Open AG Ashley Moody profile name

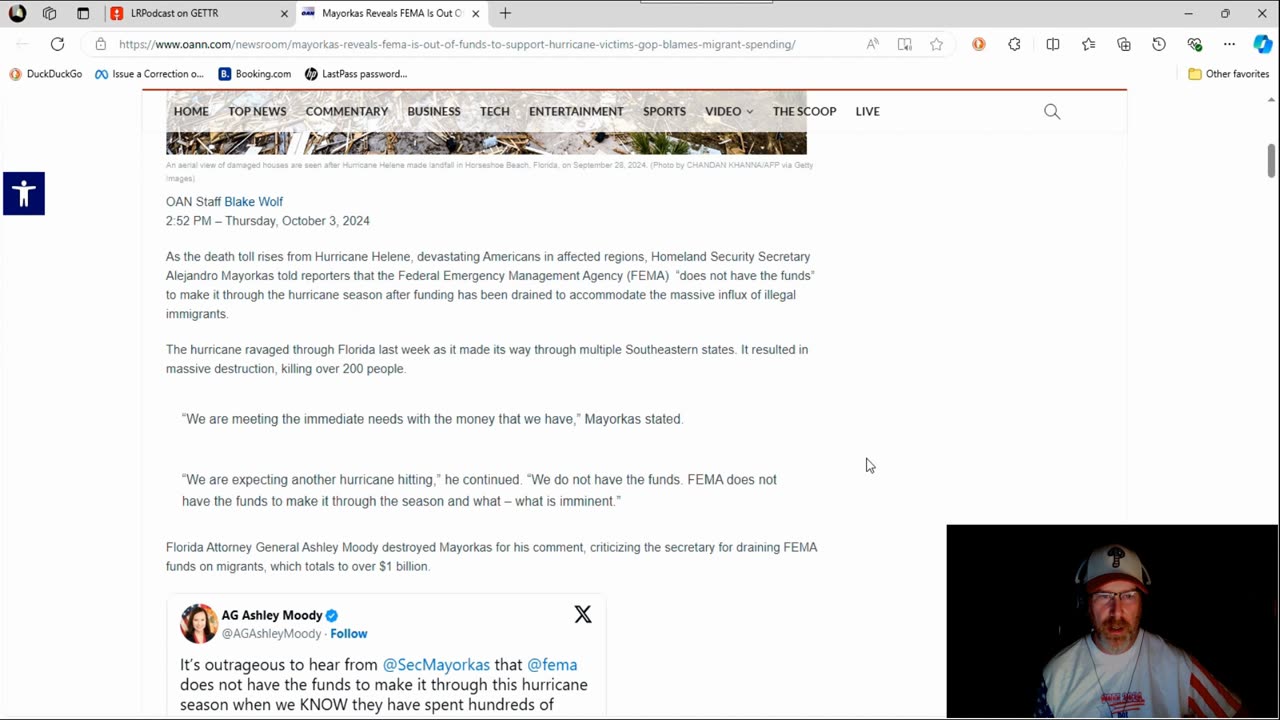point(272,615)
